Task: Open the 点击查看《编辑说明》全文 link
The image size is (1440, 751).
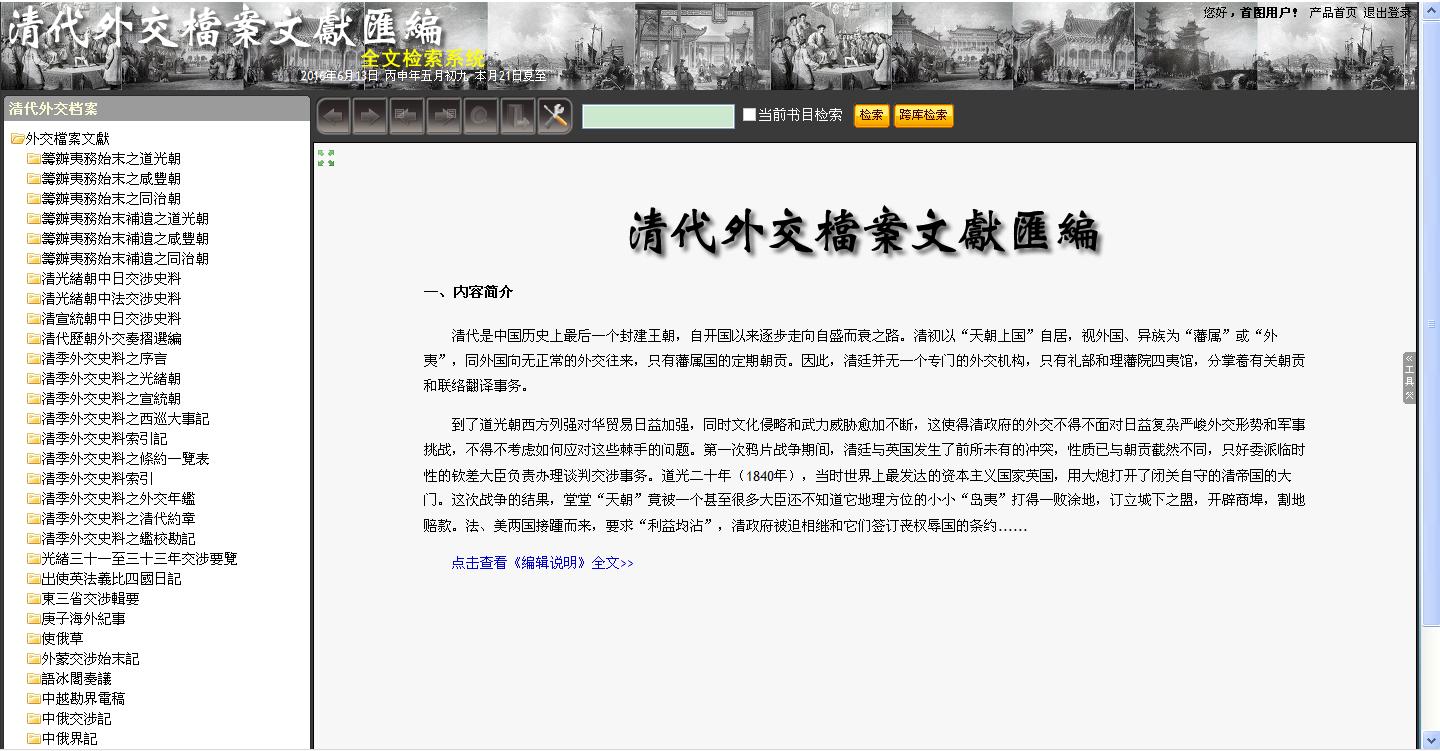Action: tap(542, 563)
